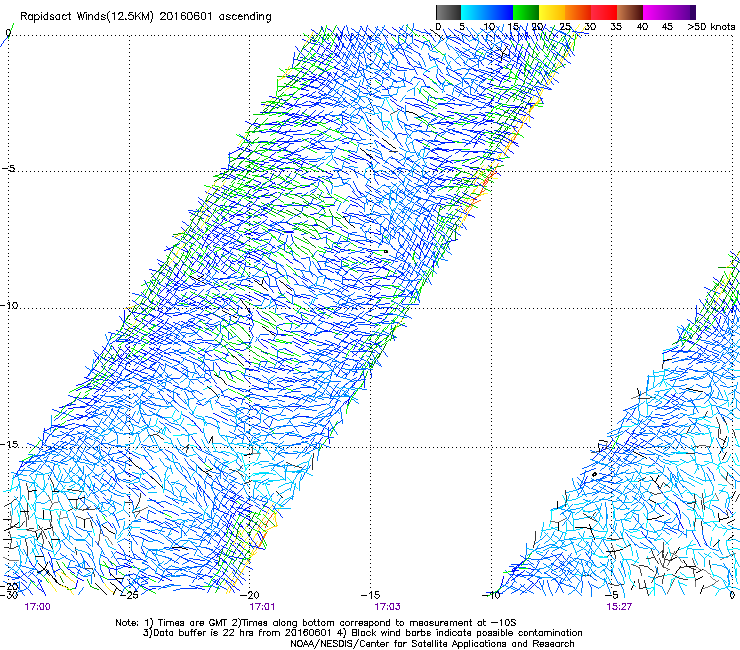Screen dimensions: 740x650
Task: Click the 'Rapidsact Winds(12.5KM) 20160601 ascending' title
Action: tap(146, 17)
